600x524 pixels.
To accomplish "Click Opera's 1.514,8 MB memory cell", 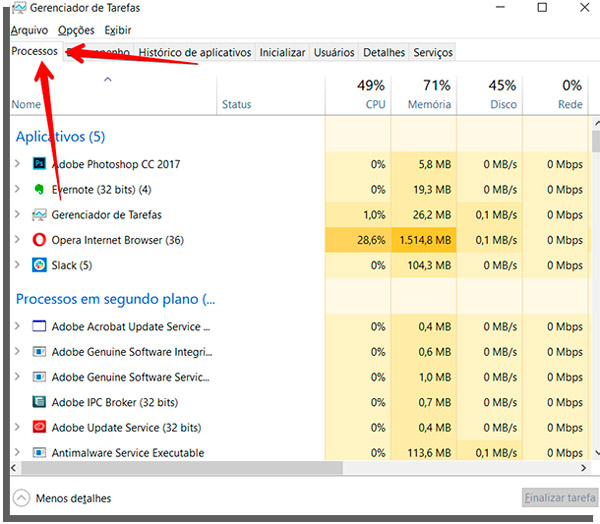I will tap(424, 240).
